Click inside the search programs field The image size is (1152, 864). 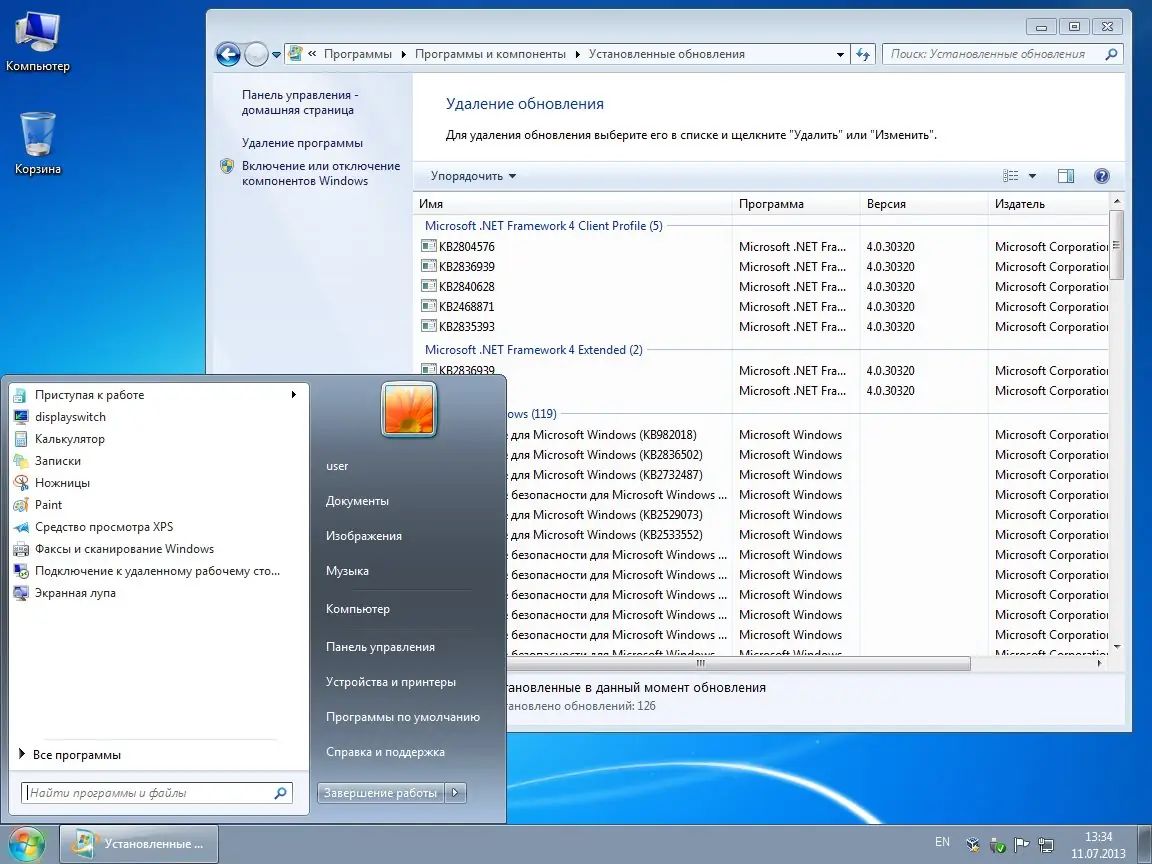pyautogui.click(x=150, y=791)
